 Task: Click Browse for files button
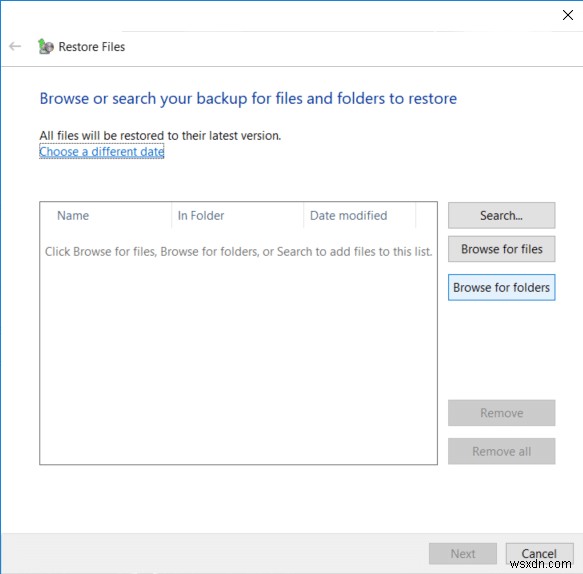pyautogui.click(x=501, y=249)
